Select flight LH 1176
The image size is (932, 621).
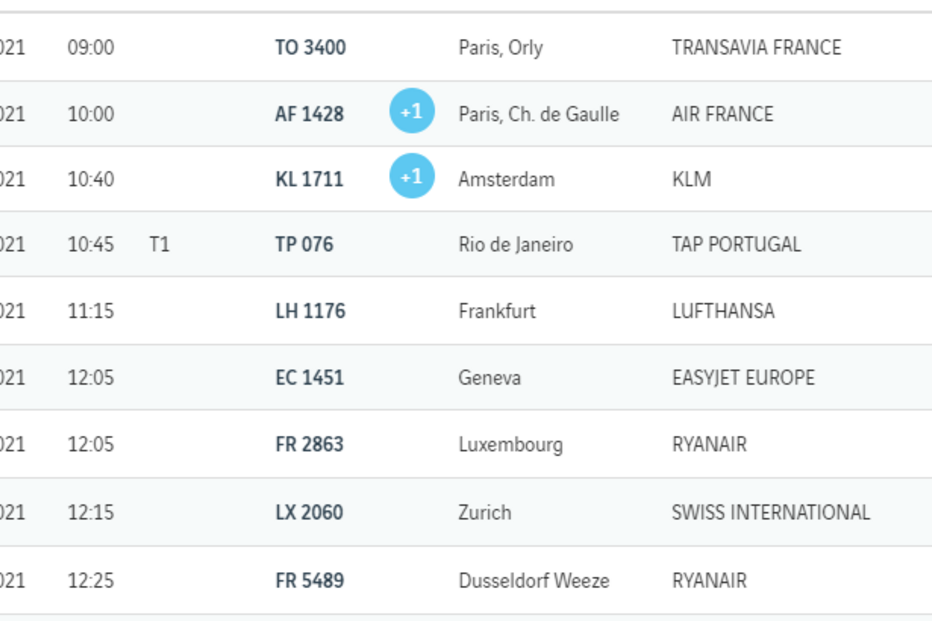point(310,311)
